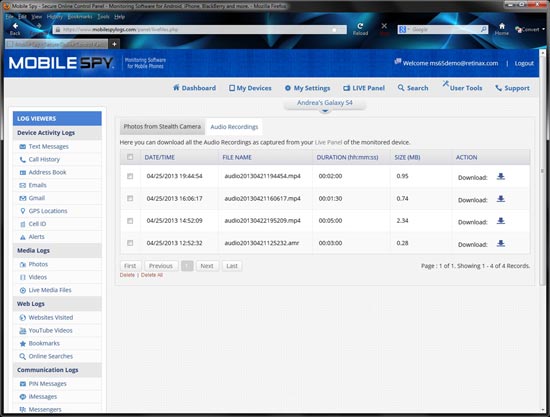
Task: Open the LIVE Panel navigation item
Action: pyautogui.click(x=364, y=88)
